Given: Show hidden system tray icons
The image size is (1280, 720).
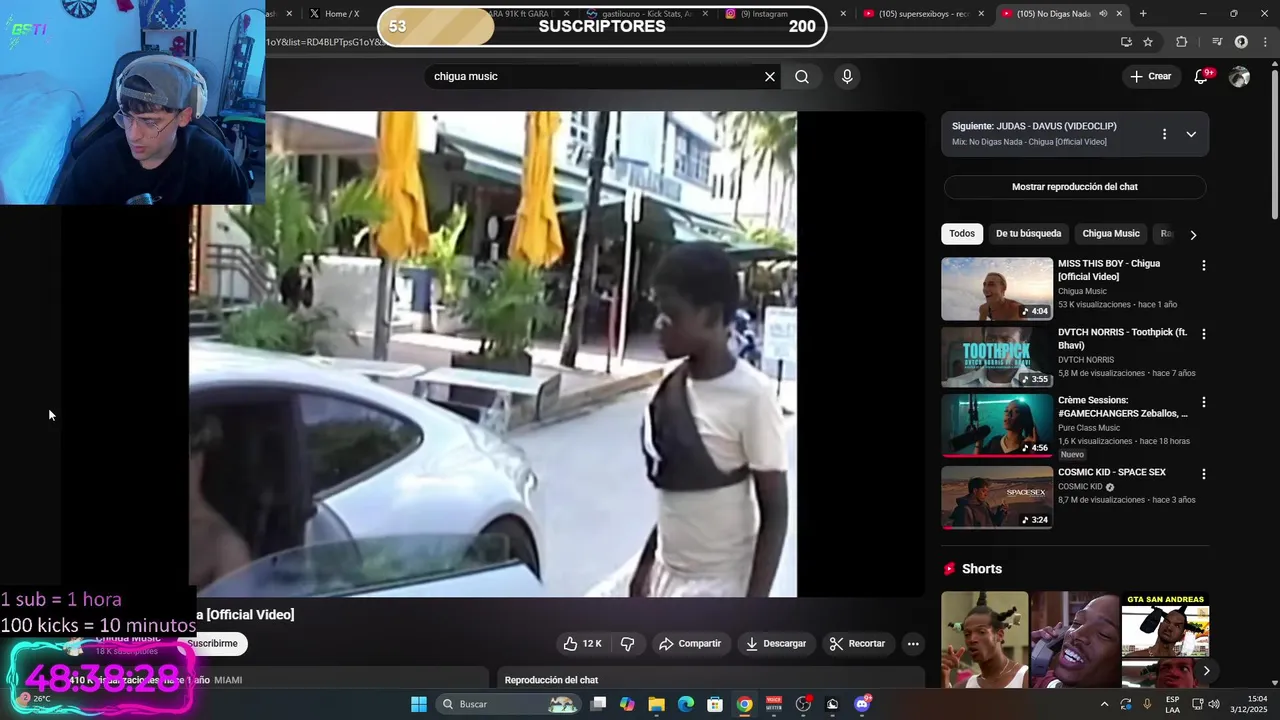Looking at the screenshot, I should click(x=1104, y=704).
